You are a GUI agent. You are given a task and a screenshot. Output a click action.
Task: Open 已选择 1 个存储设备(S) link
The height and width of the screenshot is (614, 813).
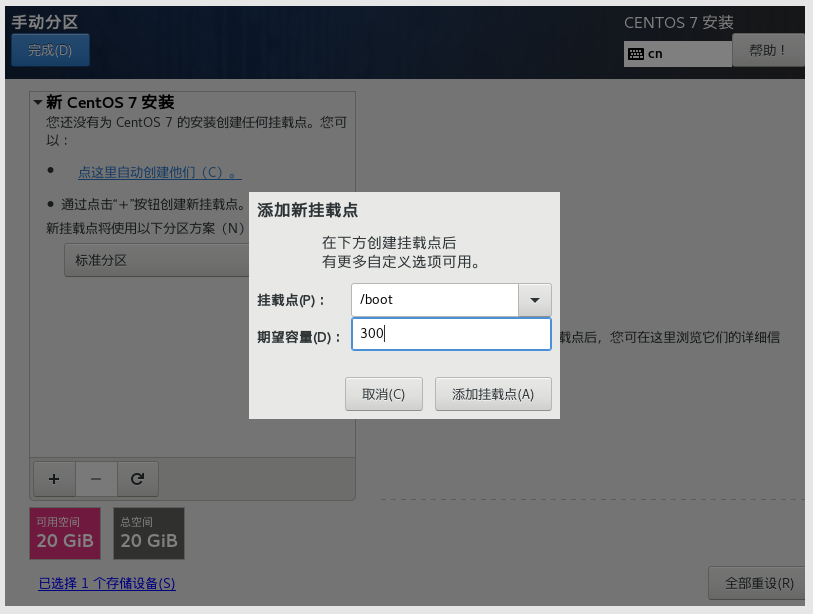[107, 583]
